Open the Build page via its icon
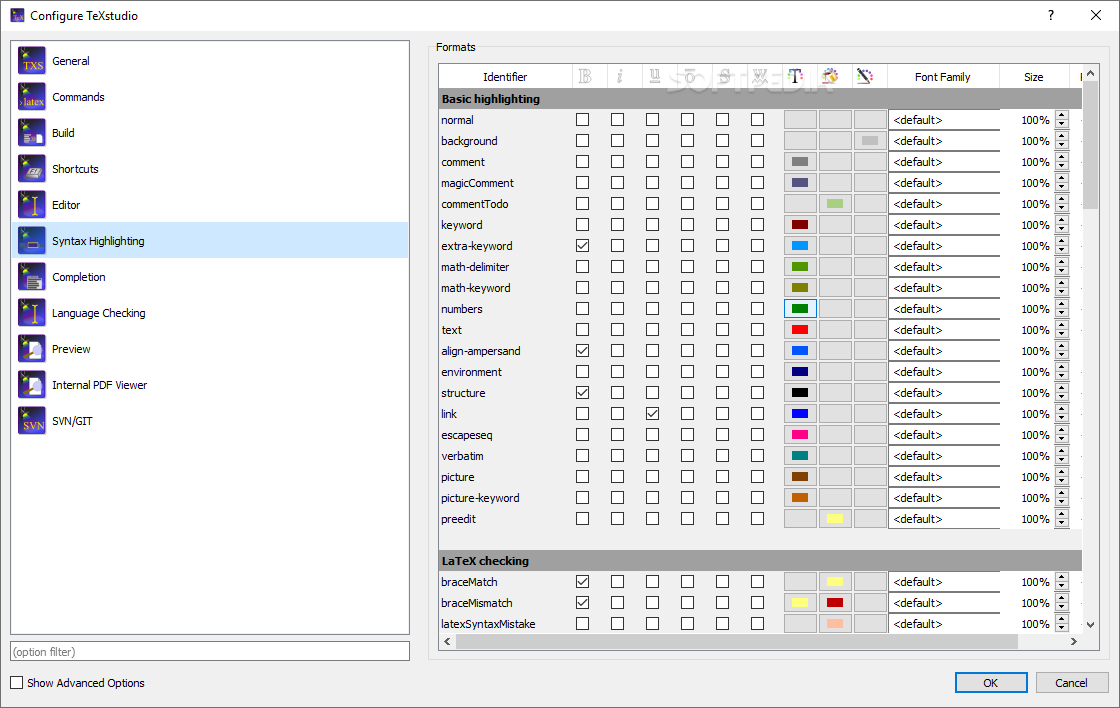This screenshot has width=1120, height=708. point(32,133)
